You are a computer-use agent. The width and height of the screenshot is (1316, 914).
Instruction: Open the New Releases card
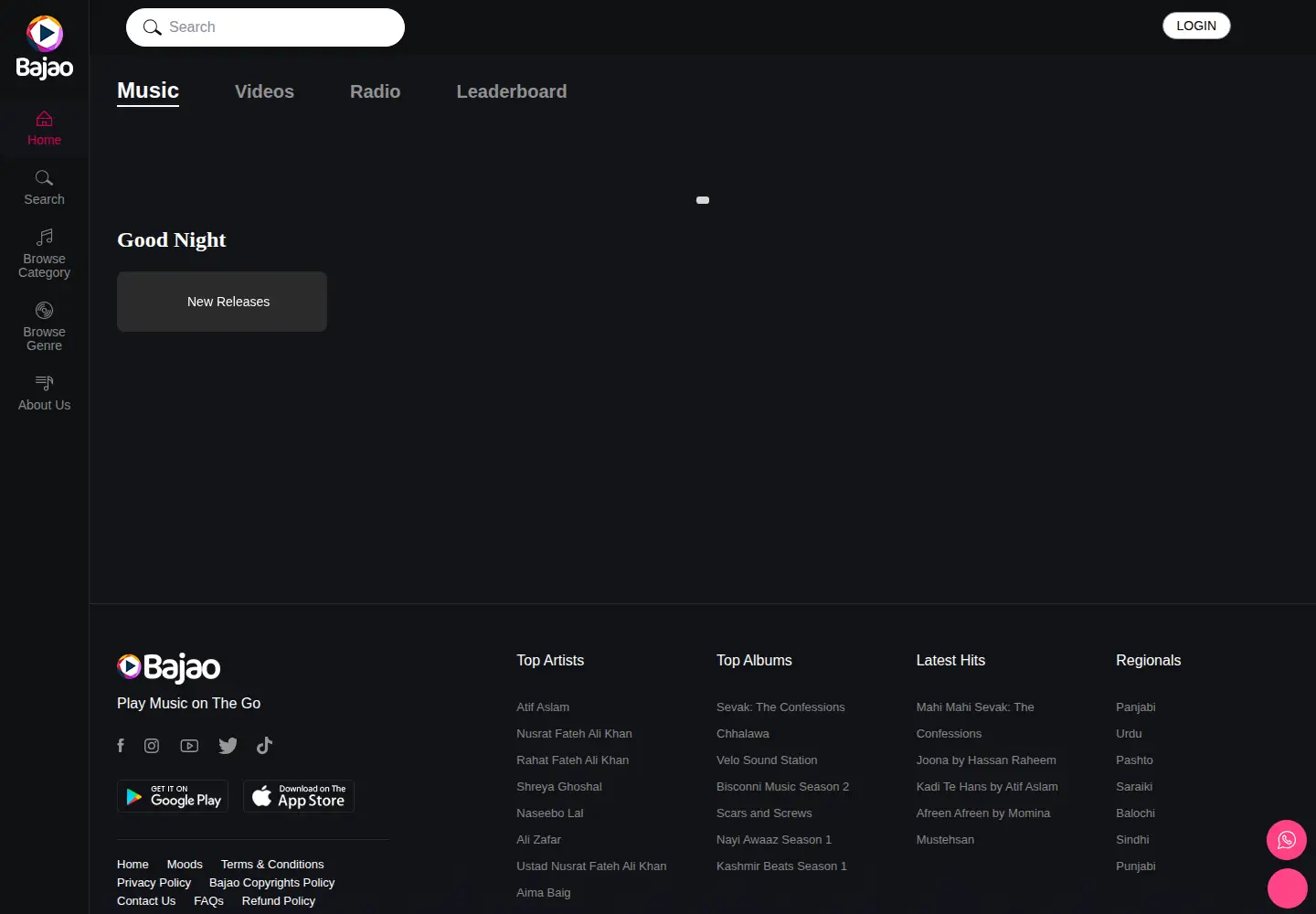(x=222, y=302)
